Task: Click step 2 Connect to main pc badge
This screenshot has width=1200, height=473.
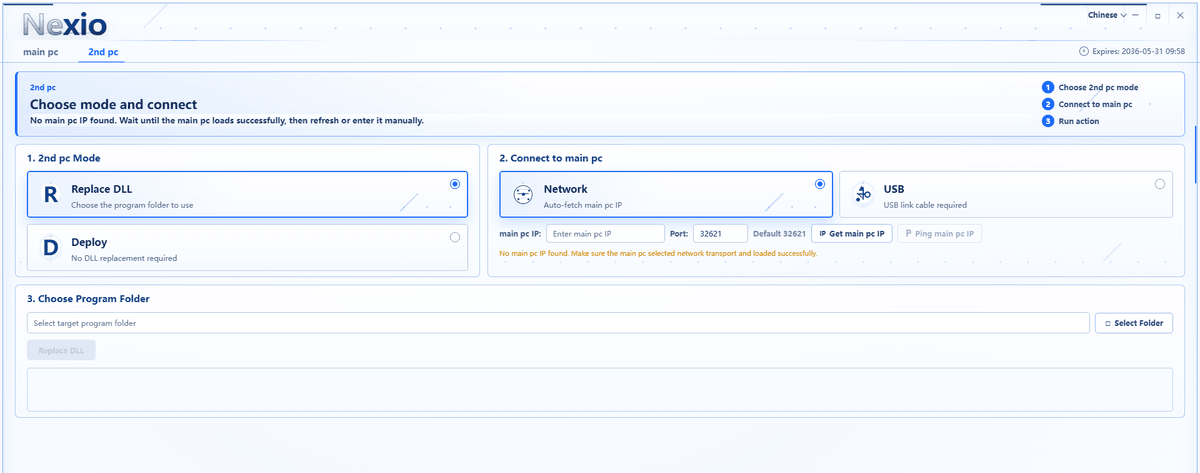Action: coord(1048,104)
